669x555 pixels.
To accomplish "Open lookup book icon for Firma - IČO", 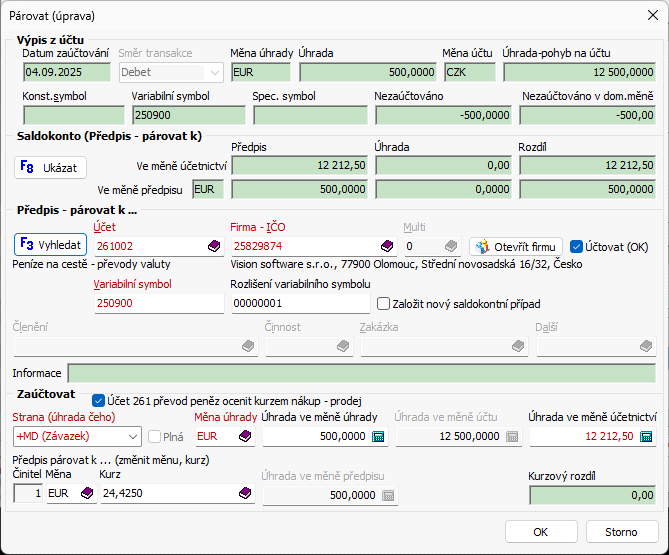I will 387,246.
